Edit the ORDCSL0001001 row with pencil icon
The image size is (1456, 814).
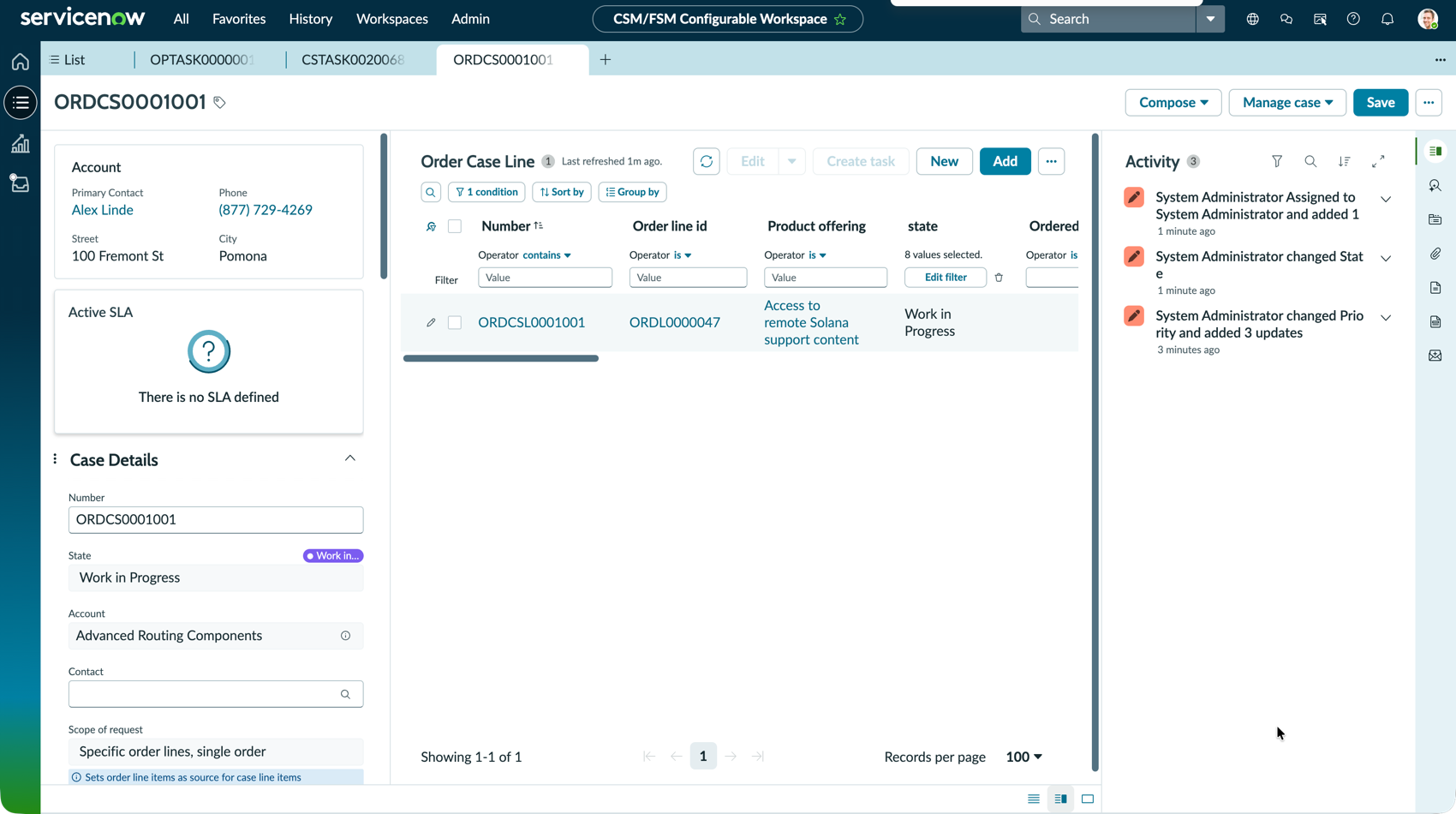pos(431,323)
